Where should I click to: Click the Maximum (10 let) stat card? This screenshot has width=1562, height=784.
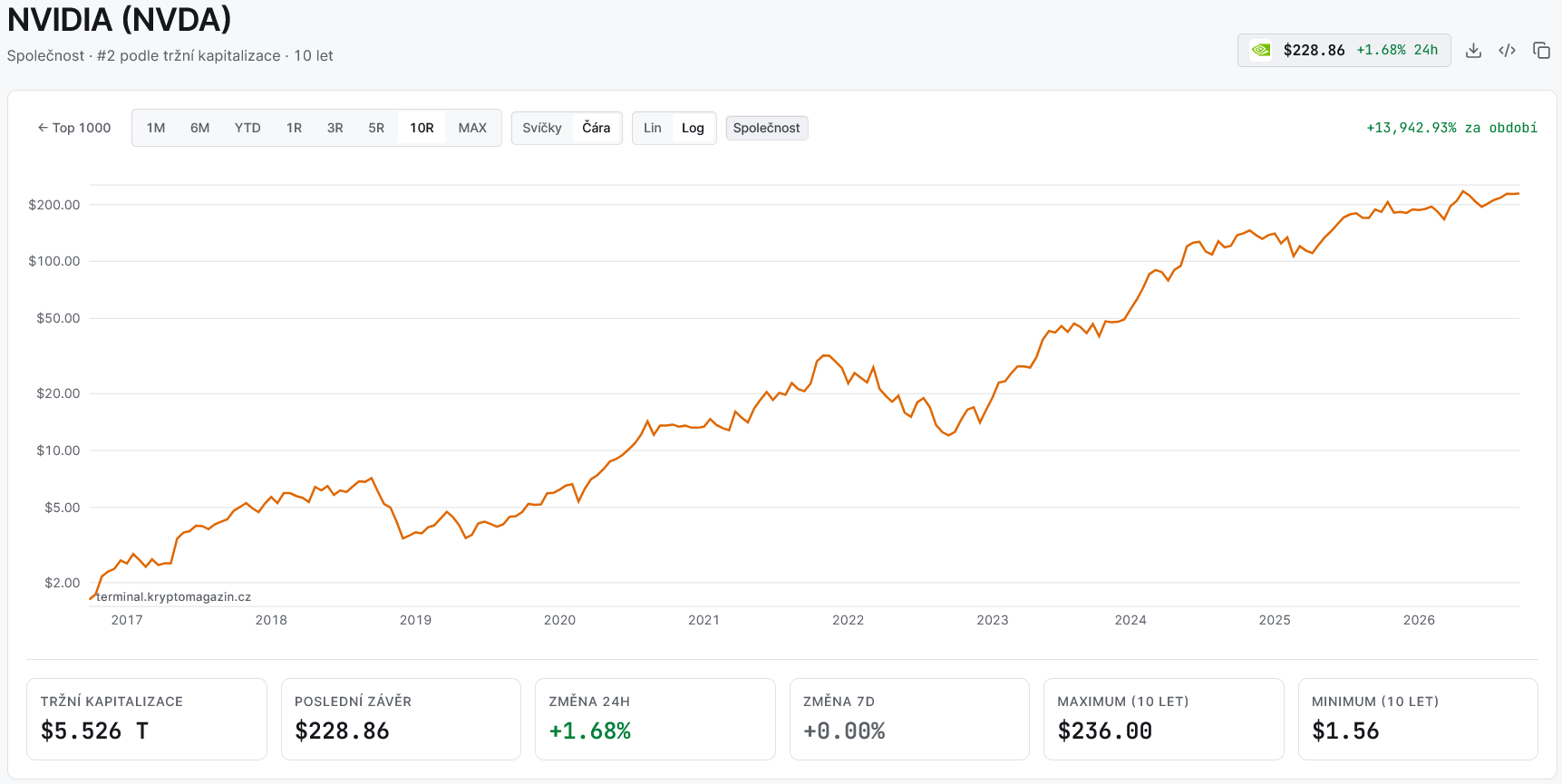pos(1164,719)
